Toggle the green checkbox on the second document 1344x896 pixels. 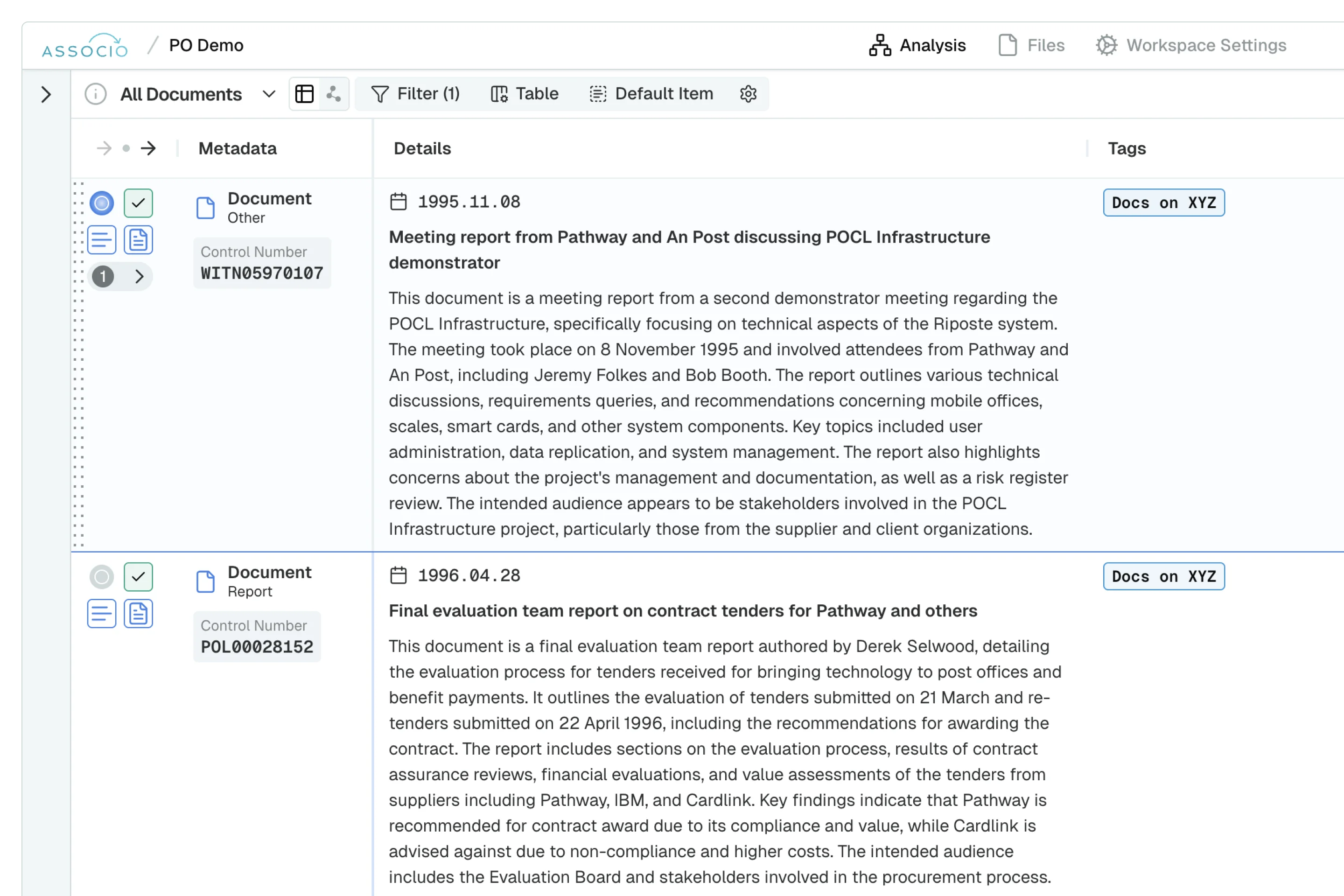click(138, 577)
